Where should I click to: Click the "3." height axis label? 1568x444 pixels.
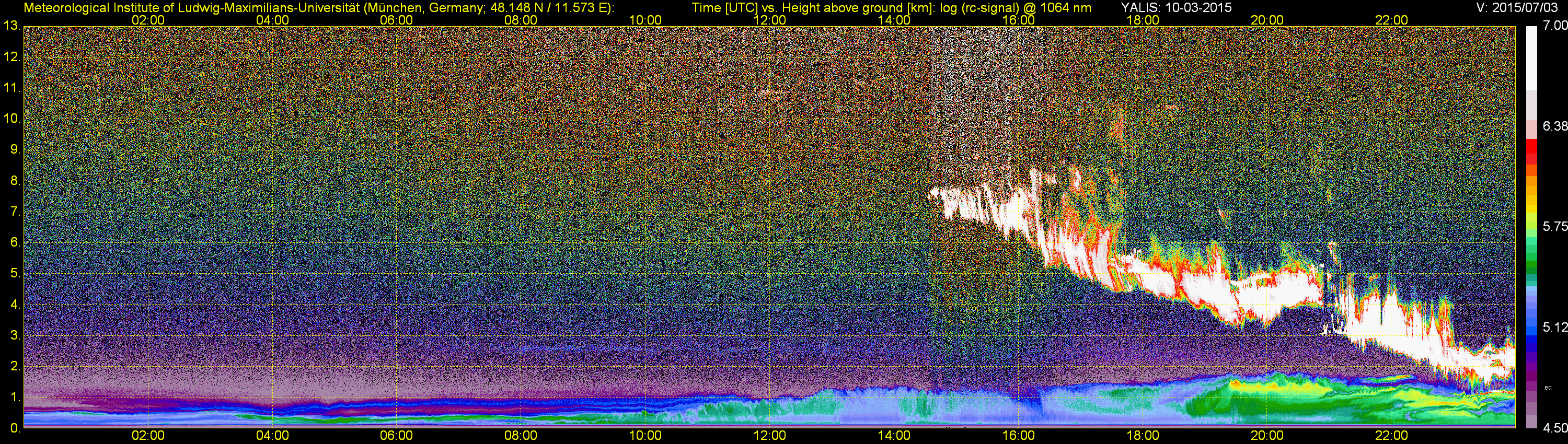[15, 335]
